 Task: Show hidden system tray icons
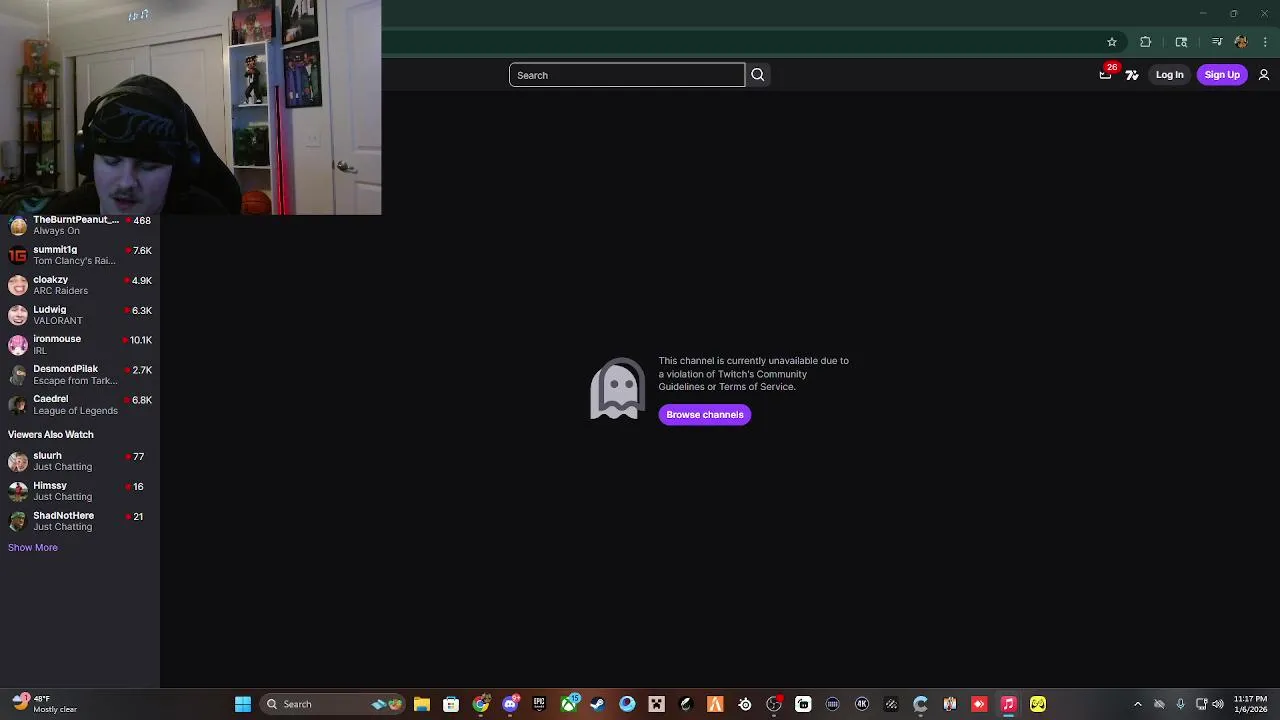pos(1137,704)
